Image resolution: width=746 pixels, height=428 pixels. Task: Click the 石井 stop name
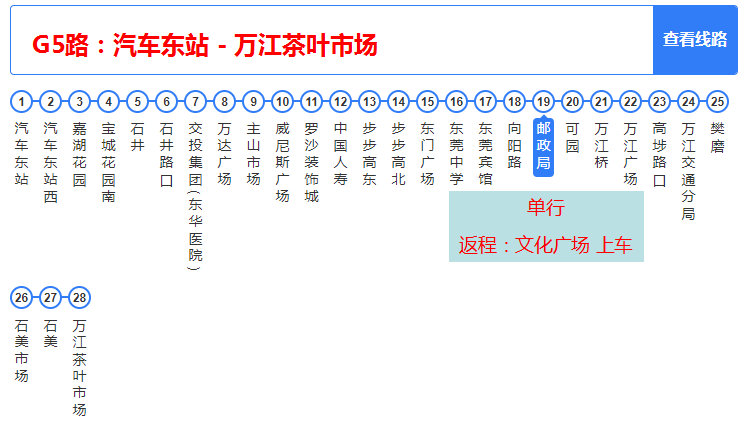coord(137,137)
